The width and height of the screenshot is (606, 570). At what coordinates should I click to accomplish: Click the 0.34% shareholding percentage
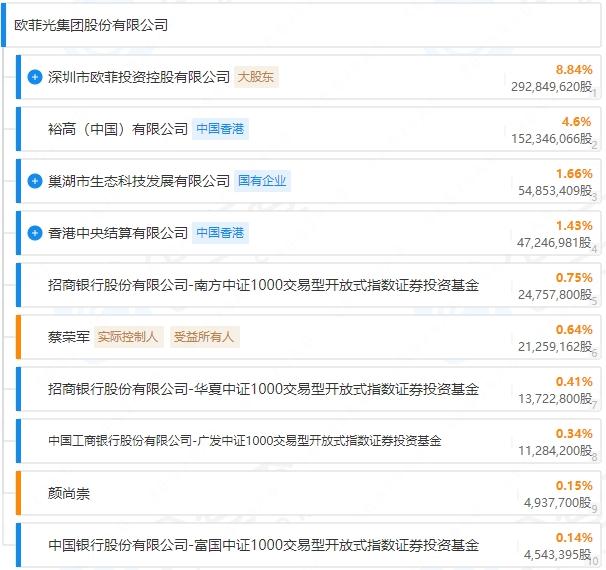click(574, 434)
